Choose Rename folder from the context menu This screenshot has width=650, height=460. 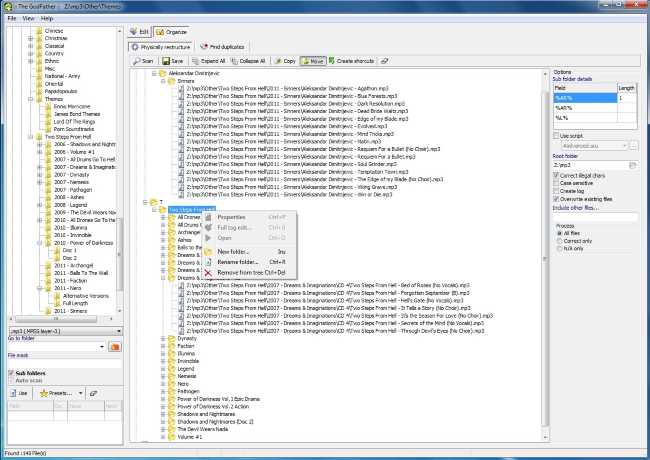tap(245, 261)
